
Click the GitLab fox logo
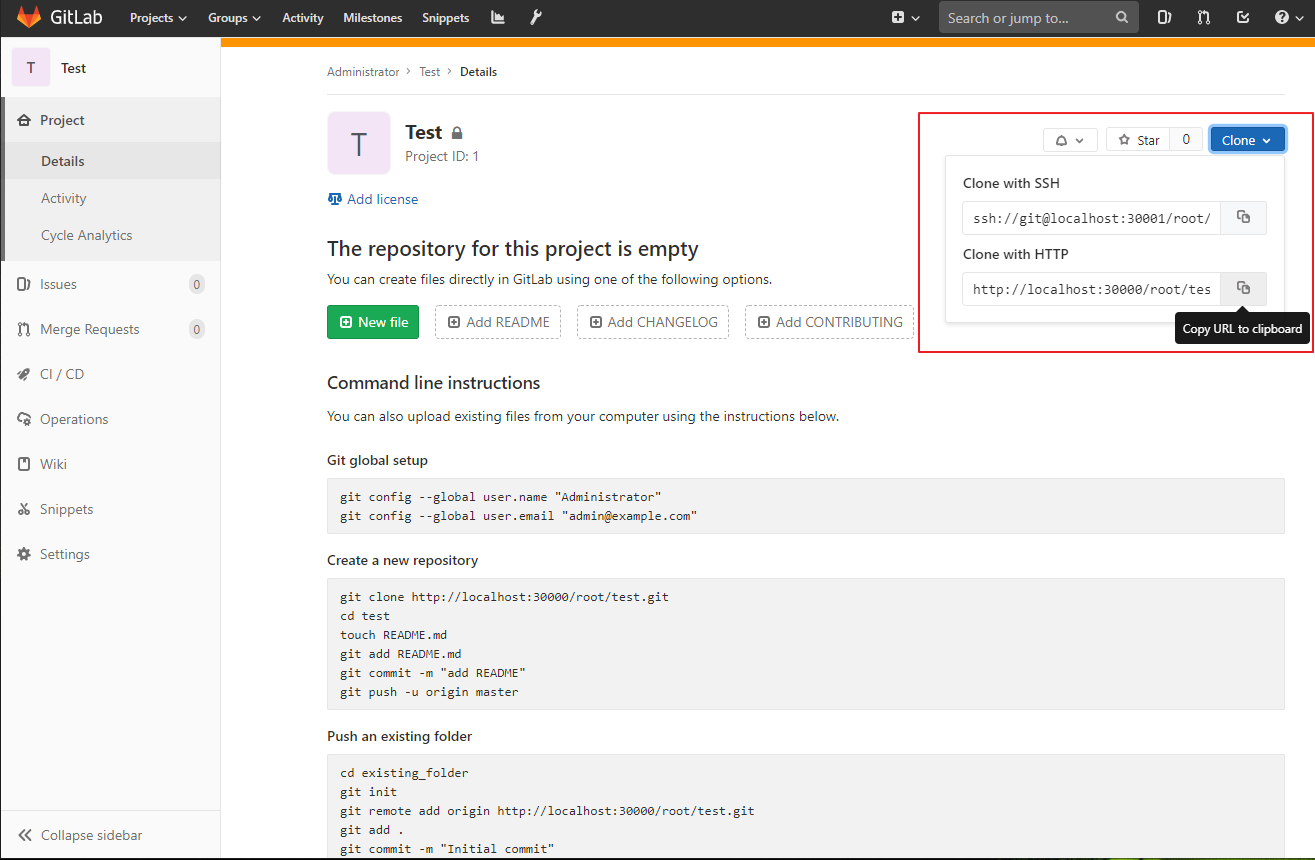point(29,18)
